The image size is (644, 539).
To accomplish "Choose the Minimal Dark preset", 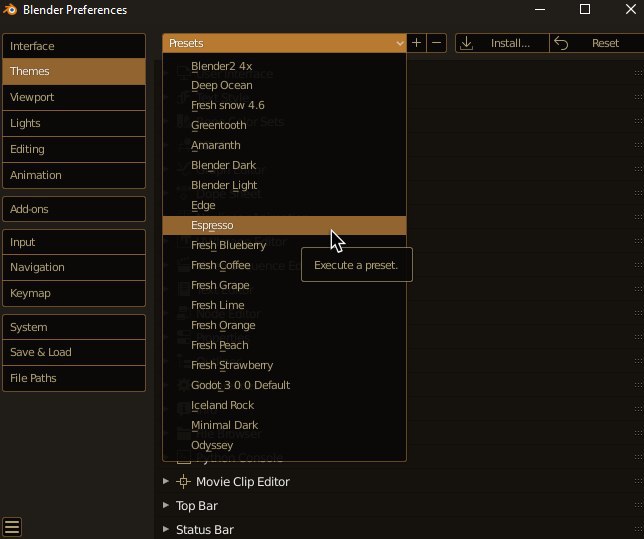I will point(284,425).
